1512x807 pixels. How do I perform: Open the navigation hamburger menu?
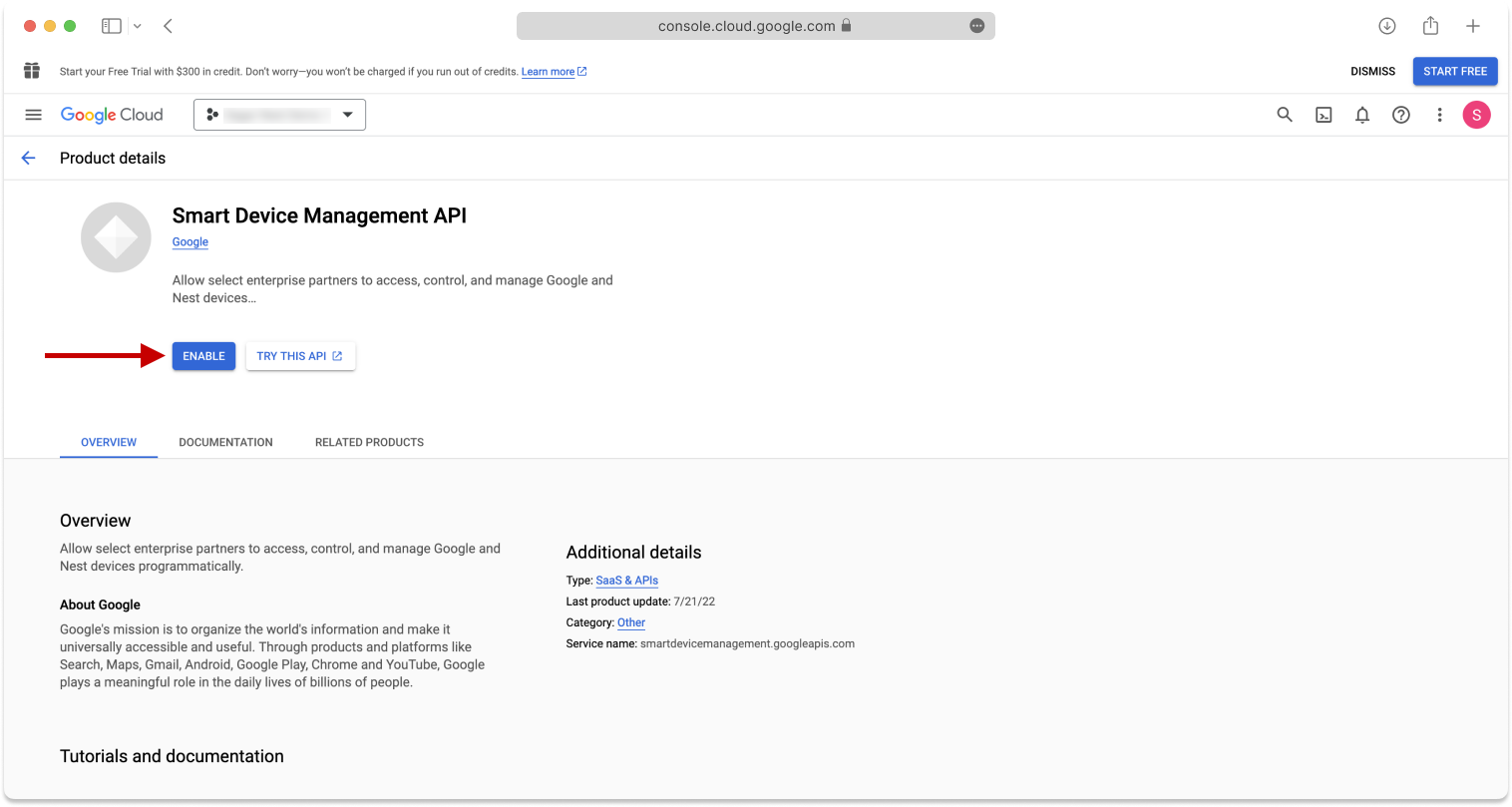coord(33,114)
